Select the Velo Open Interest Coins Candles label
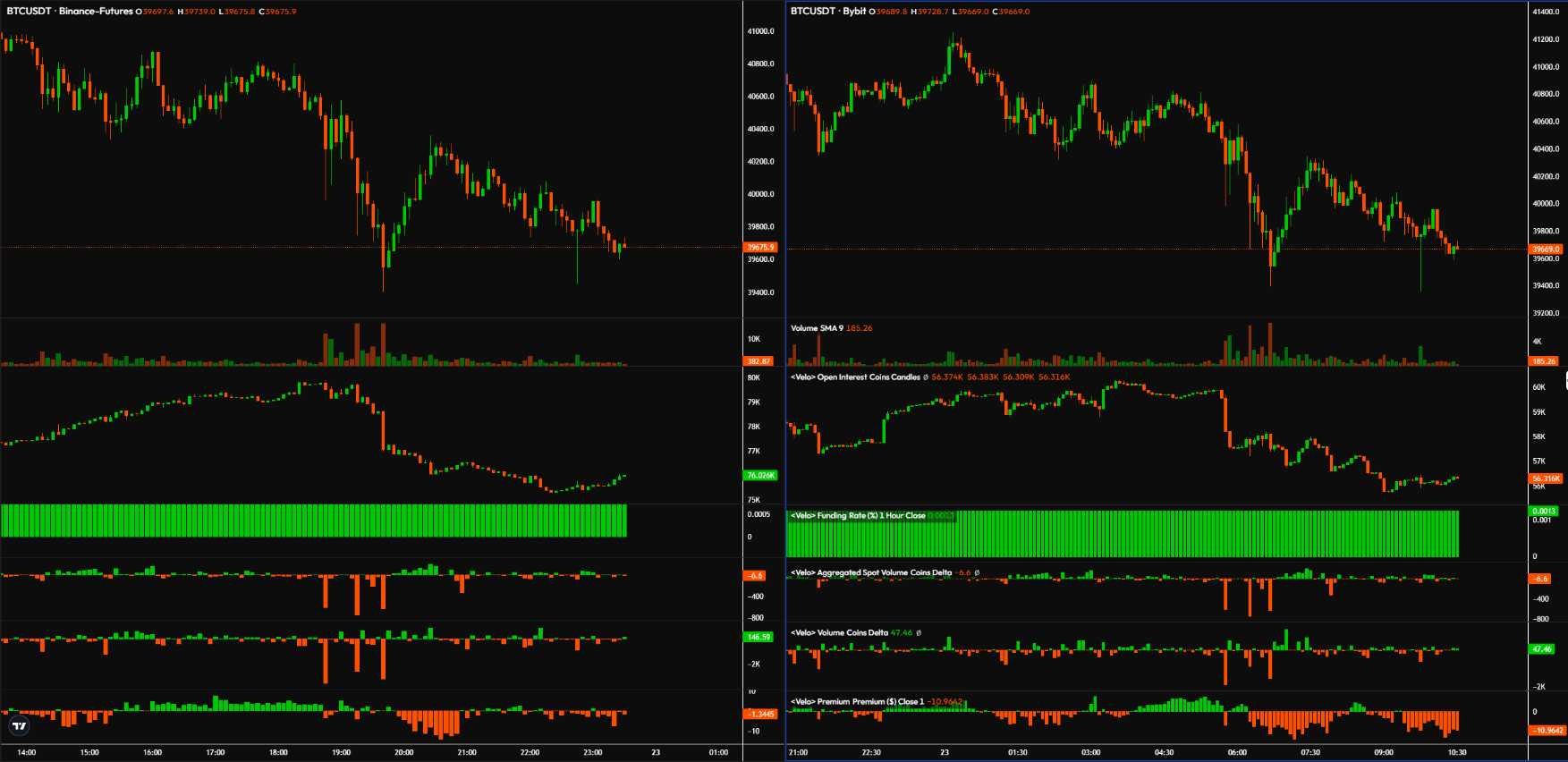The width and height of the screenshot is (1568, 762). (x=855, y=377)
